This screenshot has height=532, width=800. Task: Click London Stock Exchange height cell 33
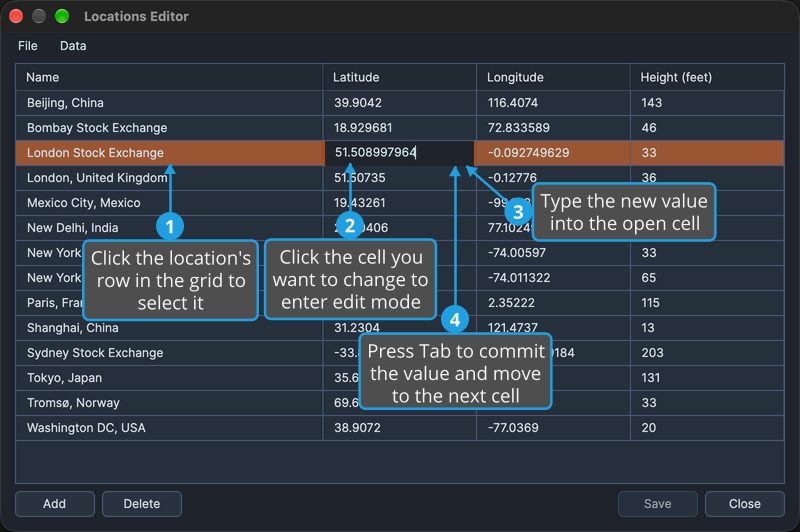707,153
